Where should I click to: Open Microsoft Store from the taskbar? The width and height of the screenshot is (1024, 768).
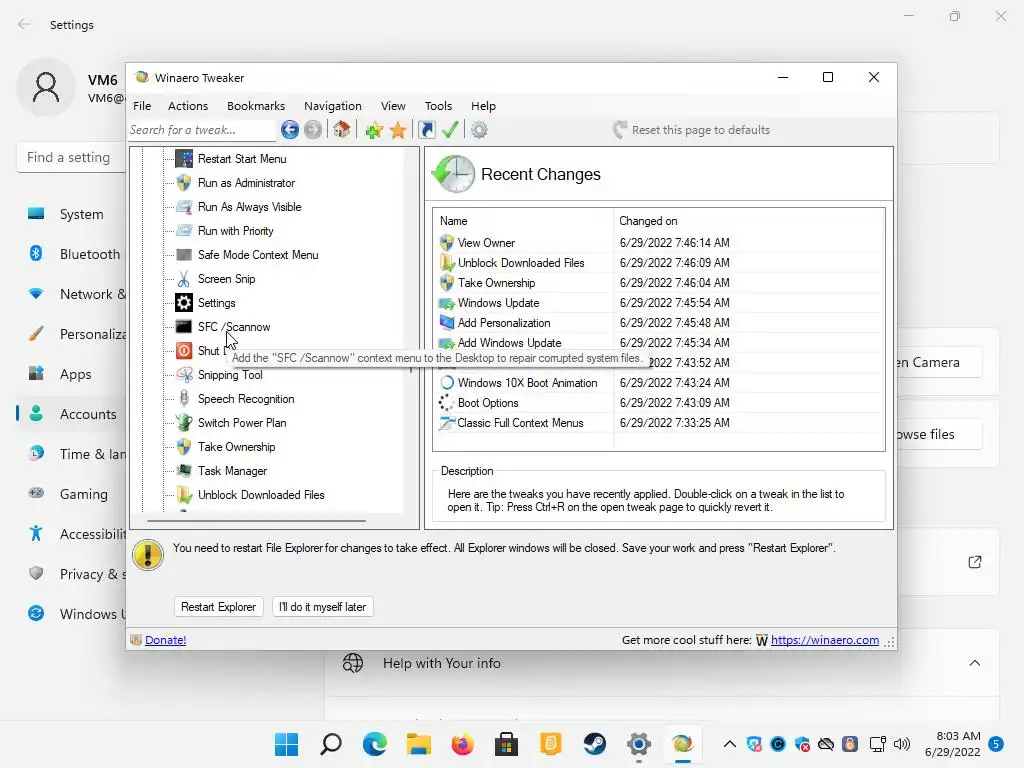click(506, 744)
